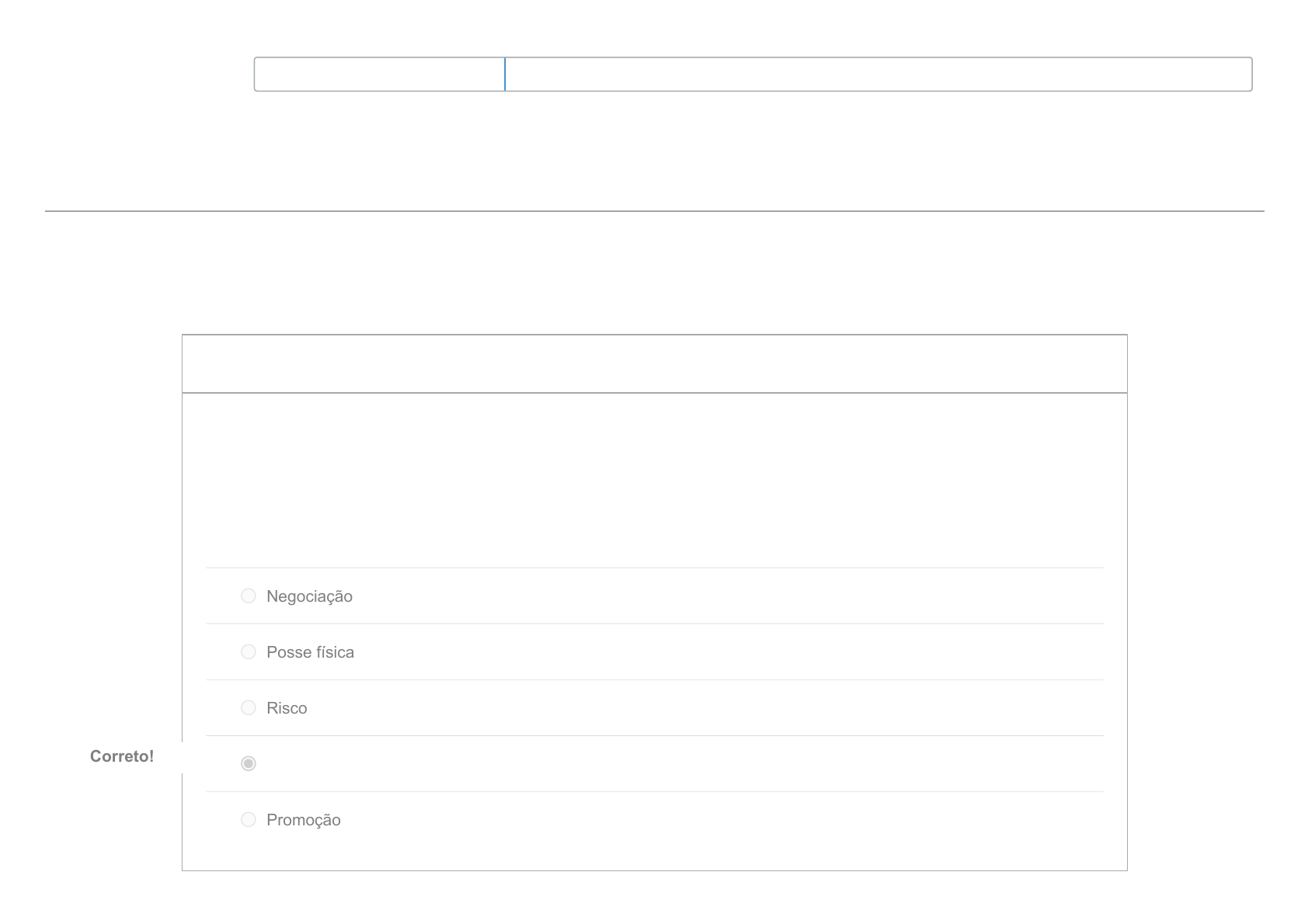Screen dimensions: 1308x924
Task: Click the Risco answer label
Action: [x=287, y=708]
